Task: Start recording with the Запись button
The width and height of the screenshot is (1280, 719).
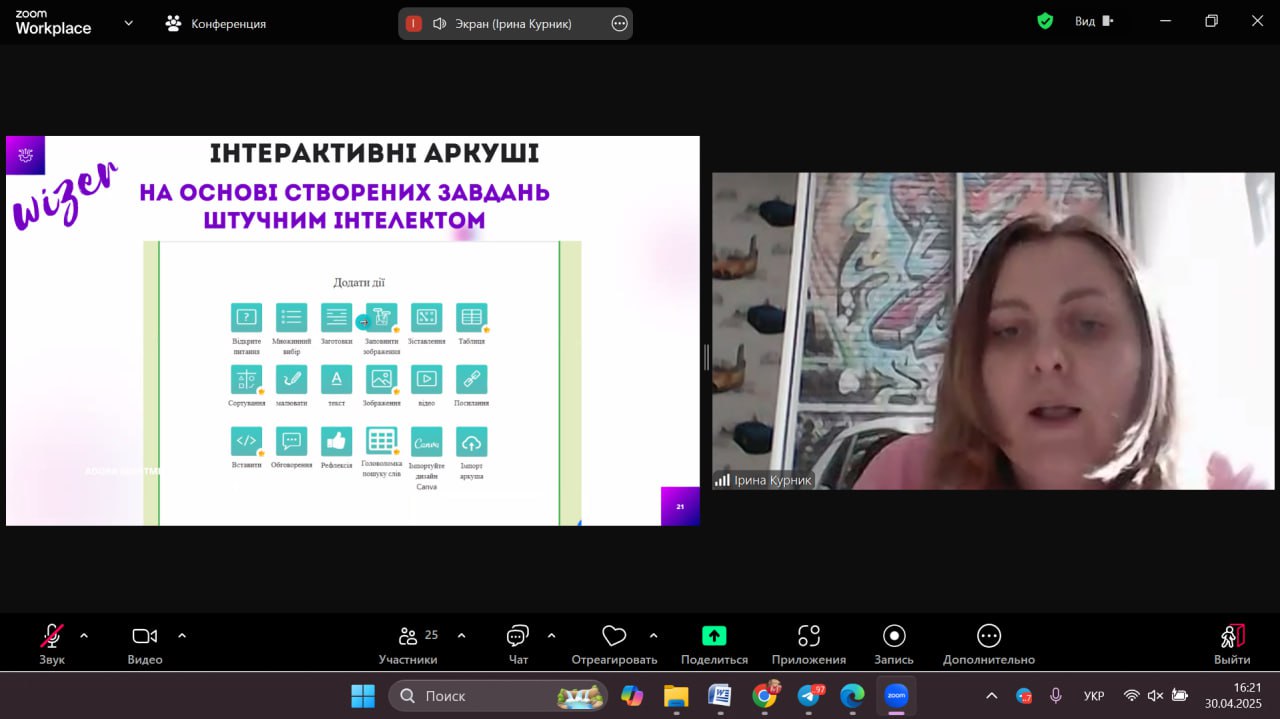Action: pyautogui.click(x=894, y=637)
